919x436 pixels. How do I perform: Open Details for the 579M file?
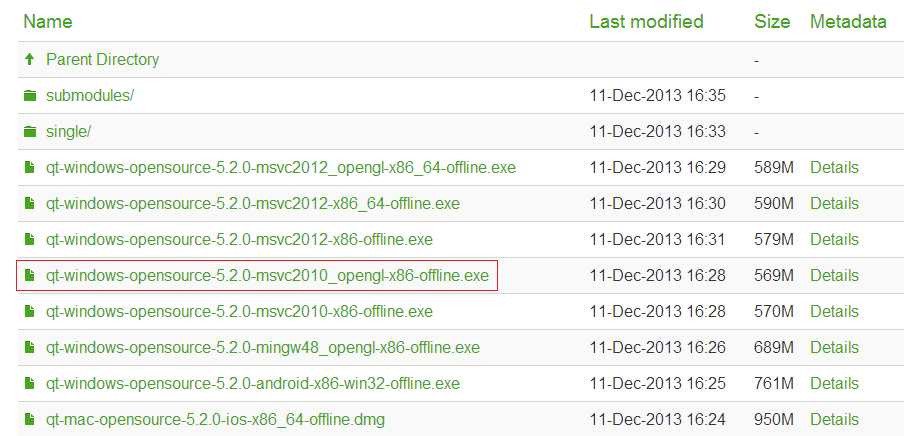click(x=834, y=240)
